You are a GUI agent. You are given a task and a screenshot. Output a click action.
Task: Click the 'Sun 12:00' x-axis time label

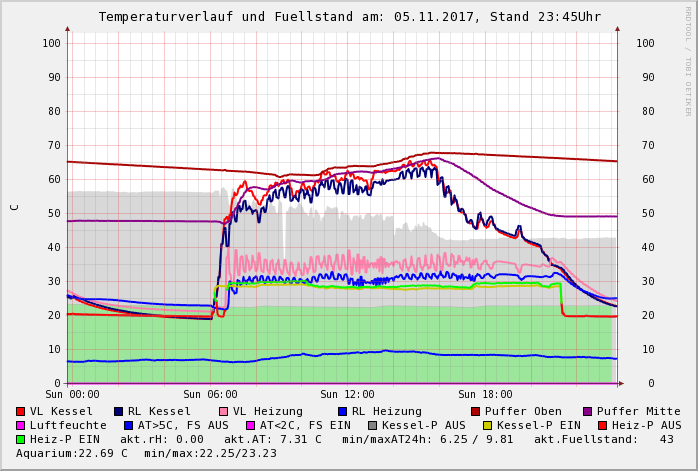[347, 394]
